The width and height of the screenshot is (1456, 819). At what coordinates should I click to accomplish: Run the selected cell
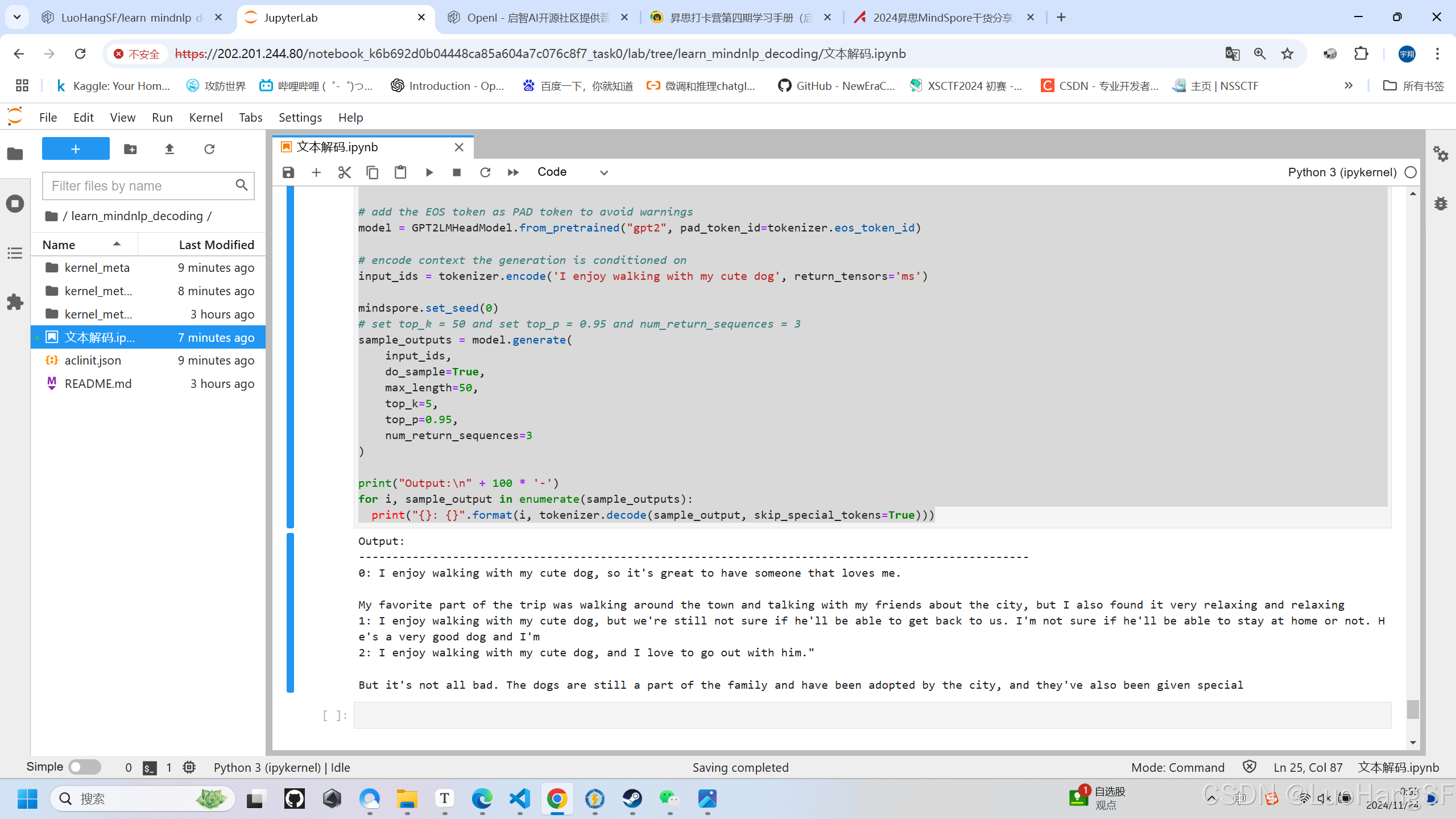tap(429, 172)
